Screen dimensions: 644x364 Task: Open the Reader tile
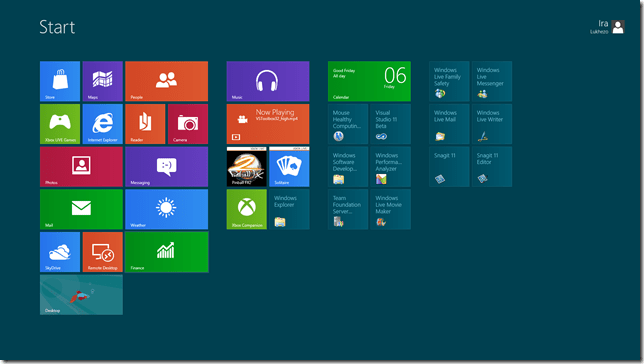[x=145, y=124]
